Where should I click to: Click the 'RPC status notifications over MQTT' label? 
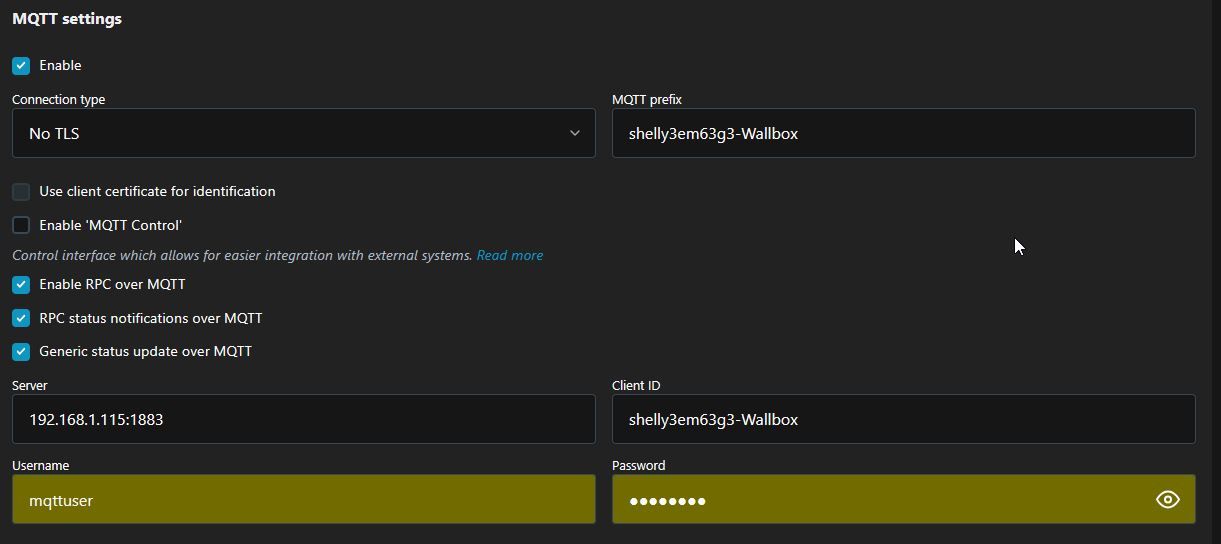(150, 319)
